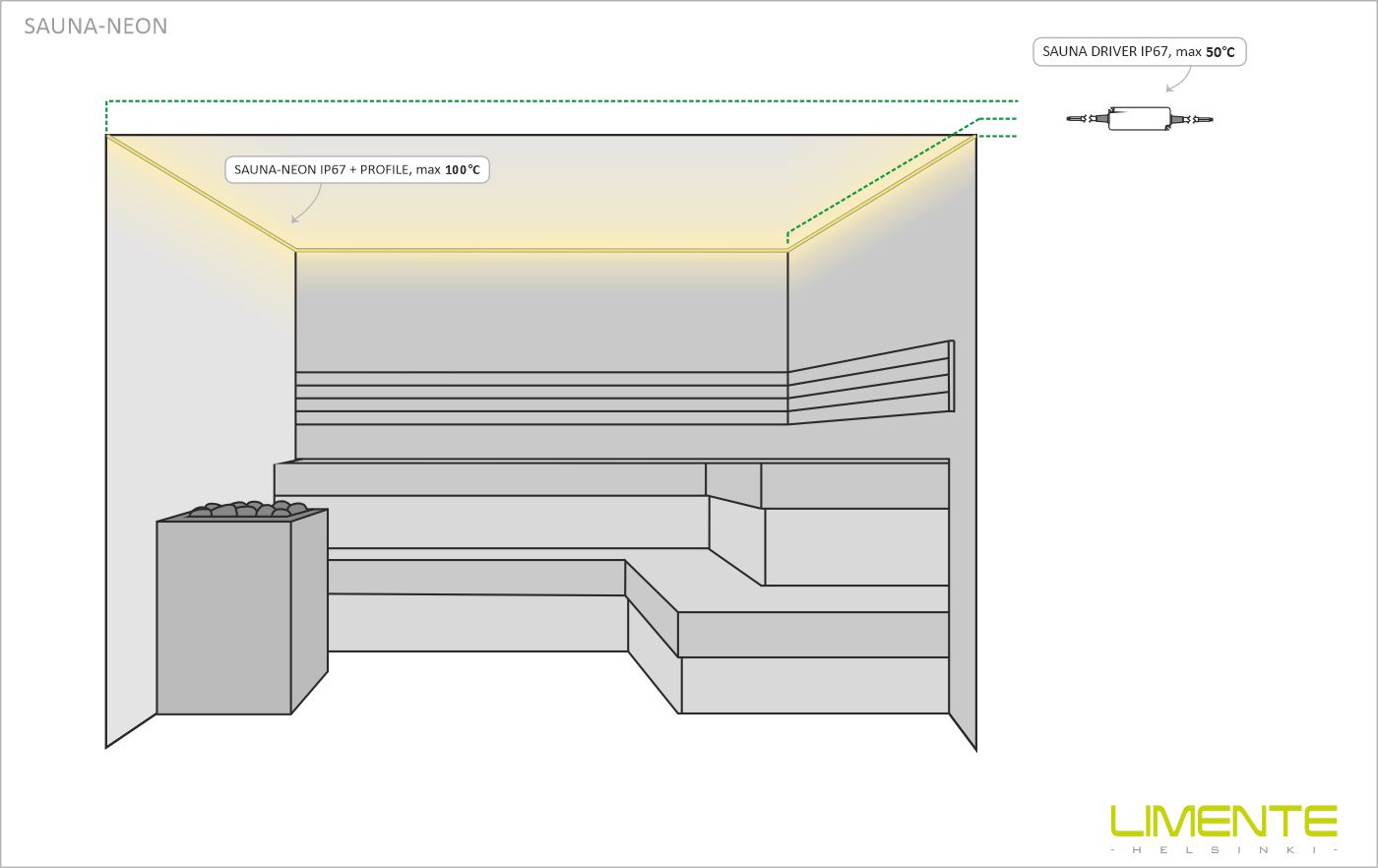The height and width of the screenshot is (868, 1378).
Task: Click the lowest bench step on the right
Action: (813, 685)
